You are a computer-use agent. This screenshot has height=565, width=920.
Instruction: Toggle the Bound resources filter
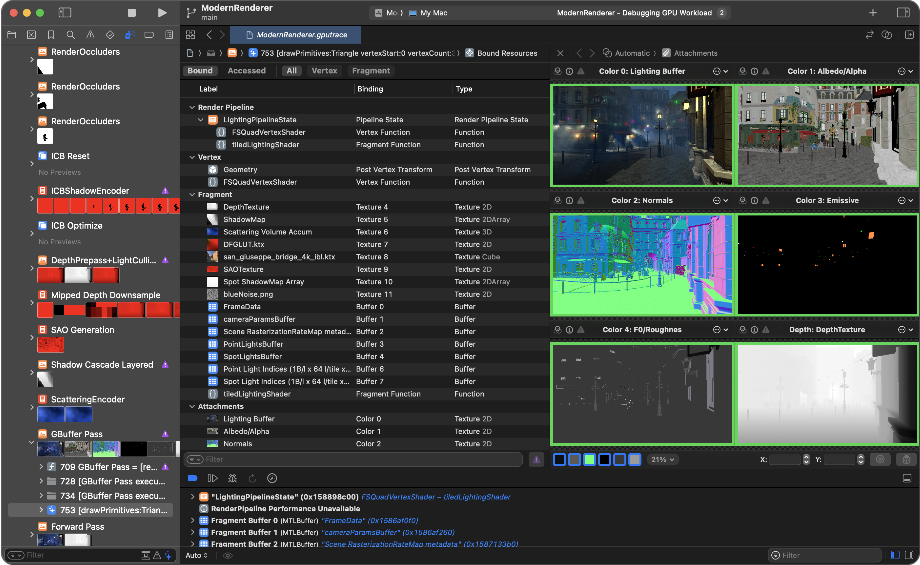[x=200, y=71]
